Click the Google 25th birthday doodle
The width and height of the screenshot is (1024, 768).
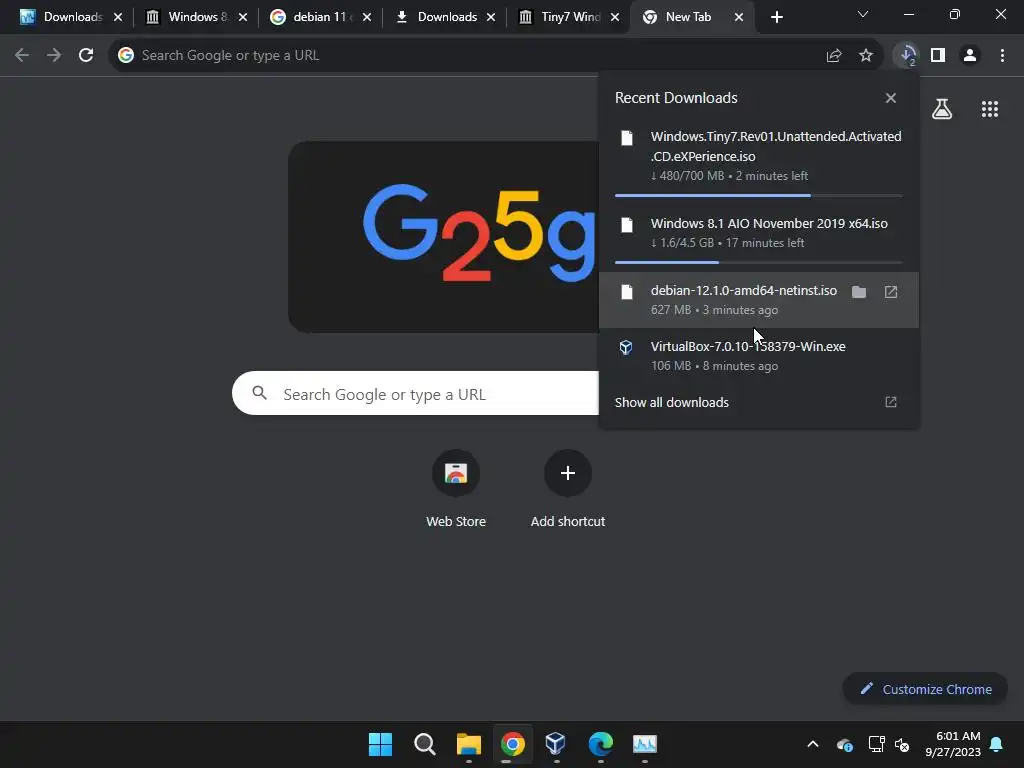pos(444,236)
